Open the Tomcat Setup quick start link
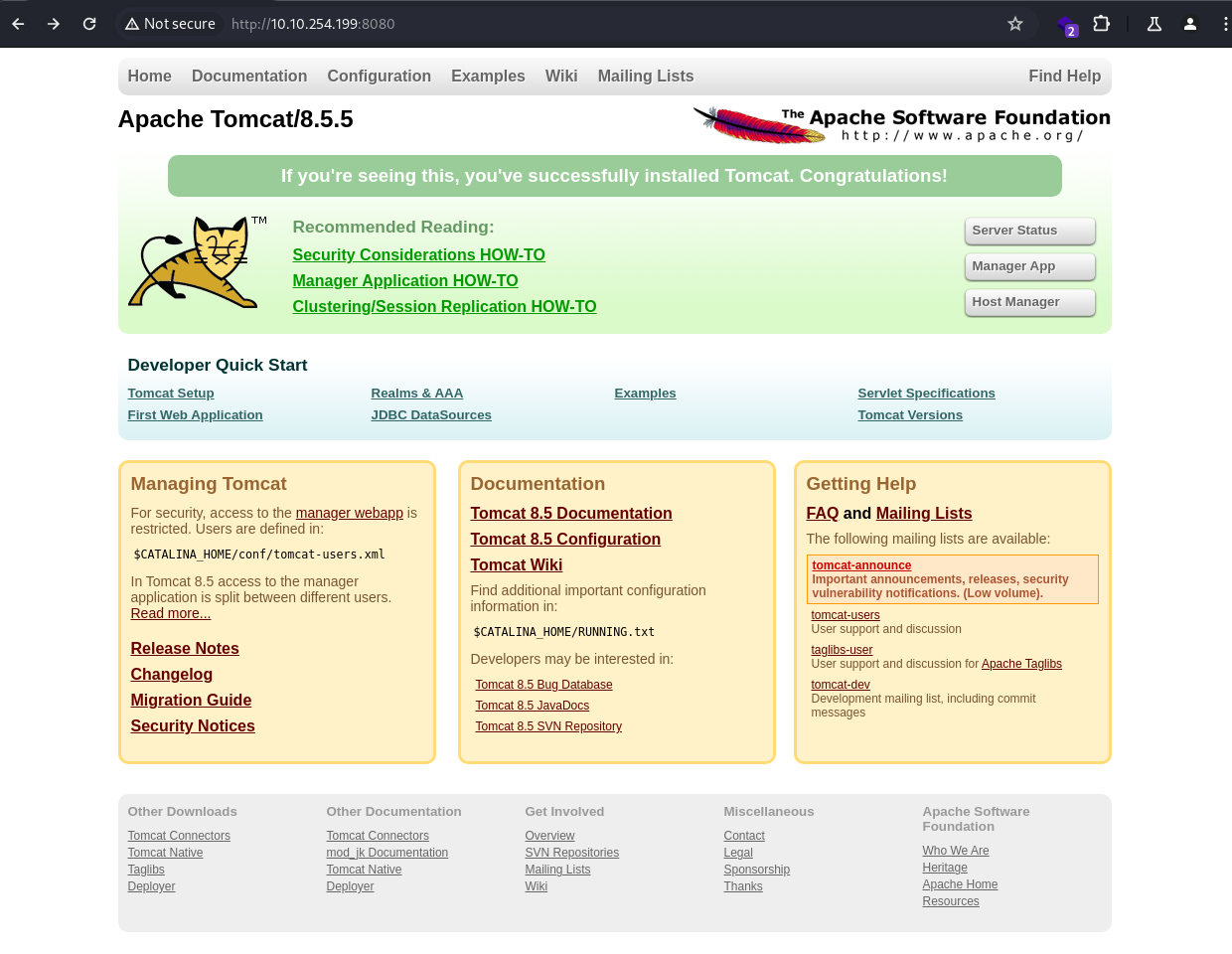Viewport: 1232px width, 954px height. coord(171,394)
